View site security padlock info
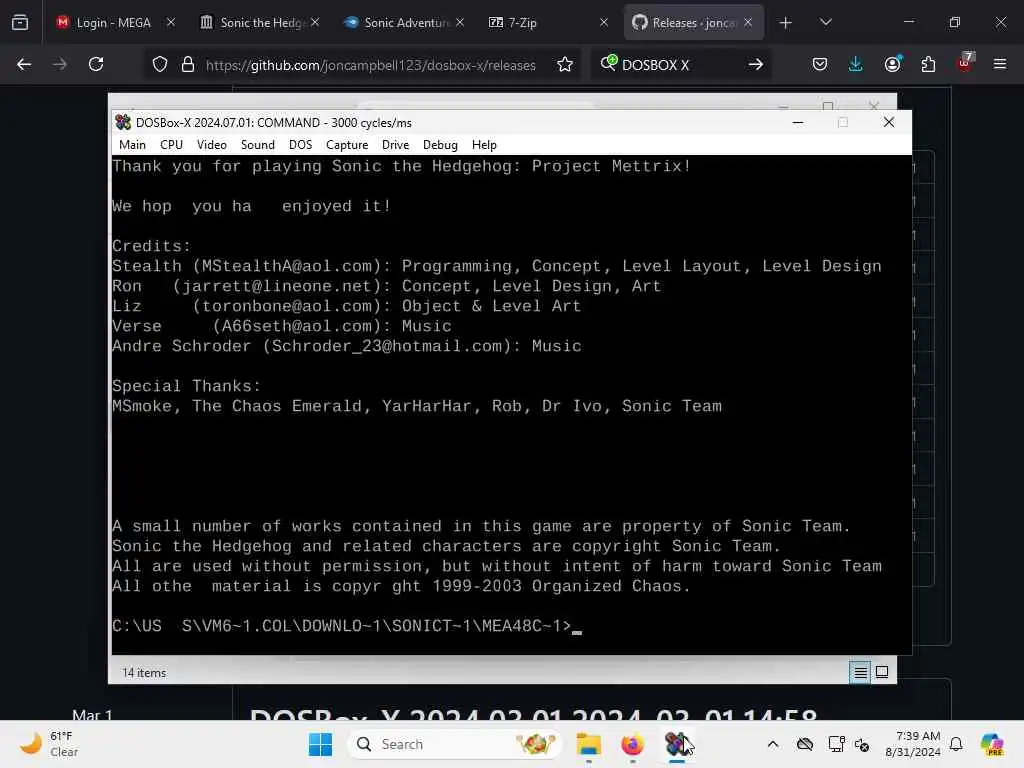Viewport: 1024px width, 768px height. tap(188, 65)
